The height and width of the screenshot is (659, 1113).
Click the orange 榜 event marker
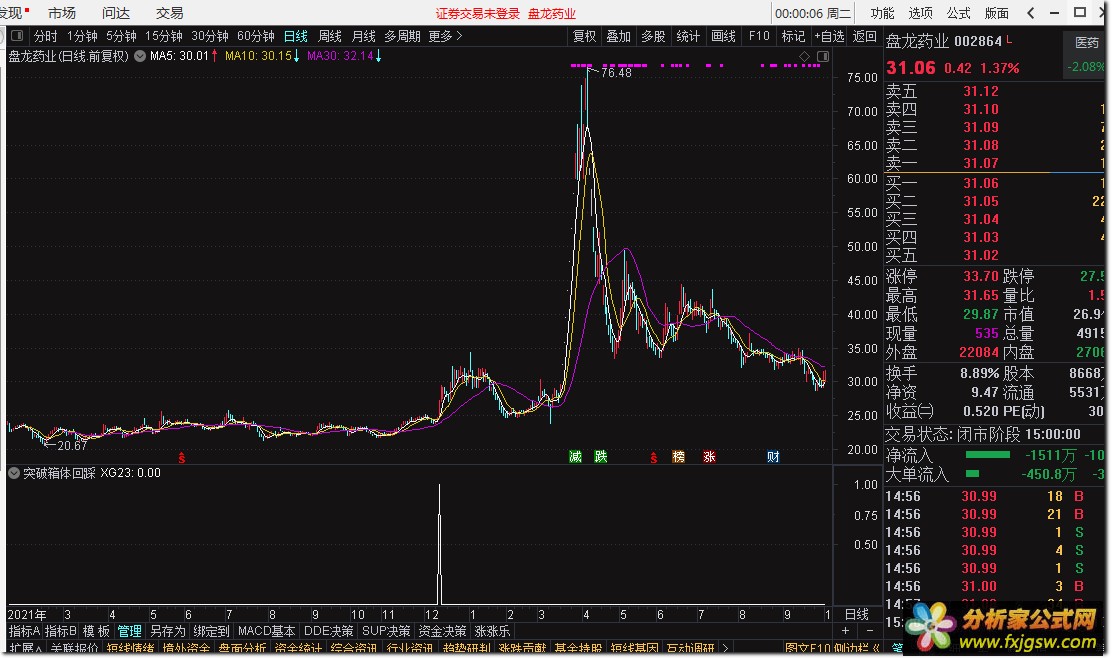679,457
